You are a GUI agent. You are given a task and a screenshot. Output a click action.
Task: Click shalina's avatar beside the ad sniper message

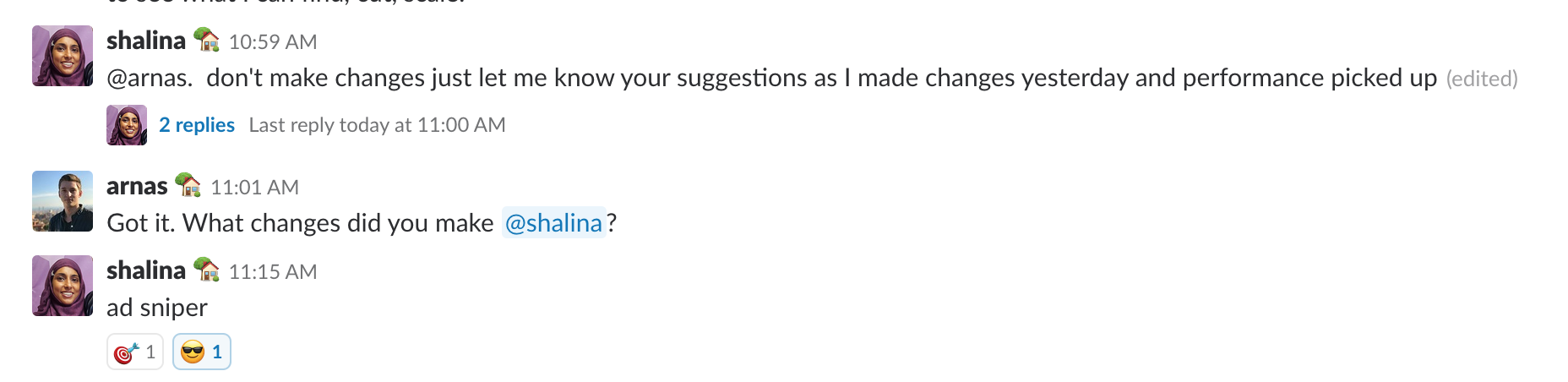63,286
